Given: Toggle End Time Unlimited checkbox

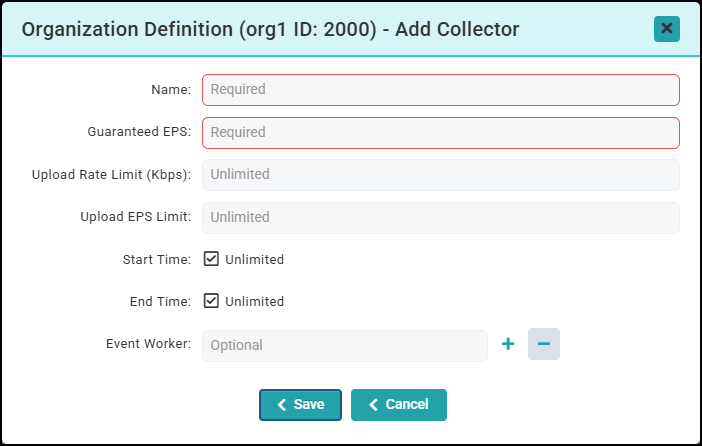Looking at the screenshot, I should (211, 301).
